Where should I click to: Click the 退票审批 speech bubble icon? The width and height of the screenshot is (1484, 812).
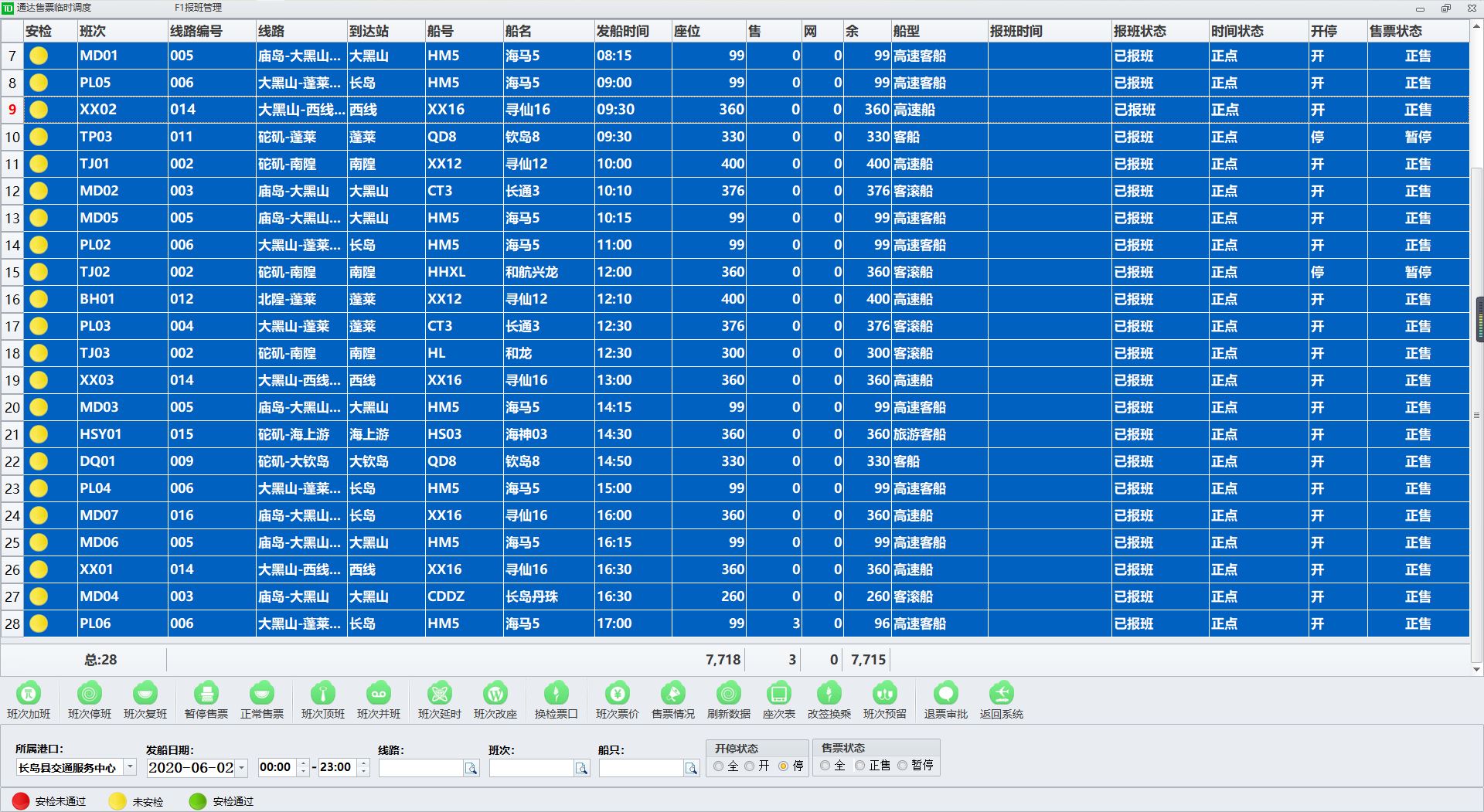(x=945, y=694)
